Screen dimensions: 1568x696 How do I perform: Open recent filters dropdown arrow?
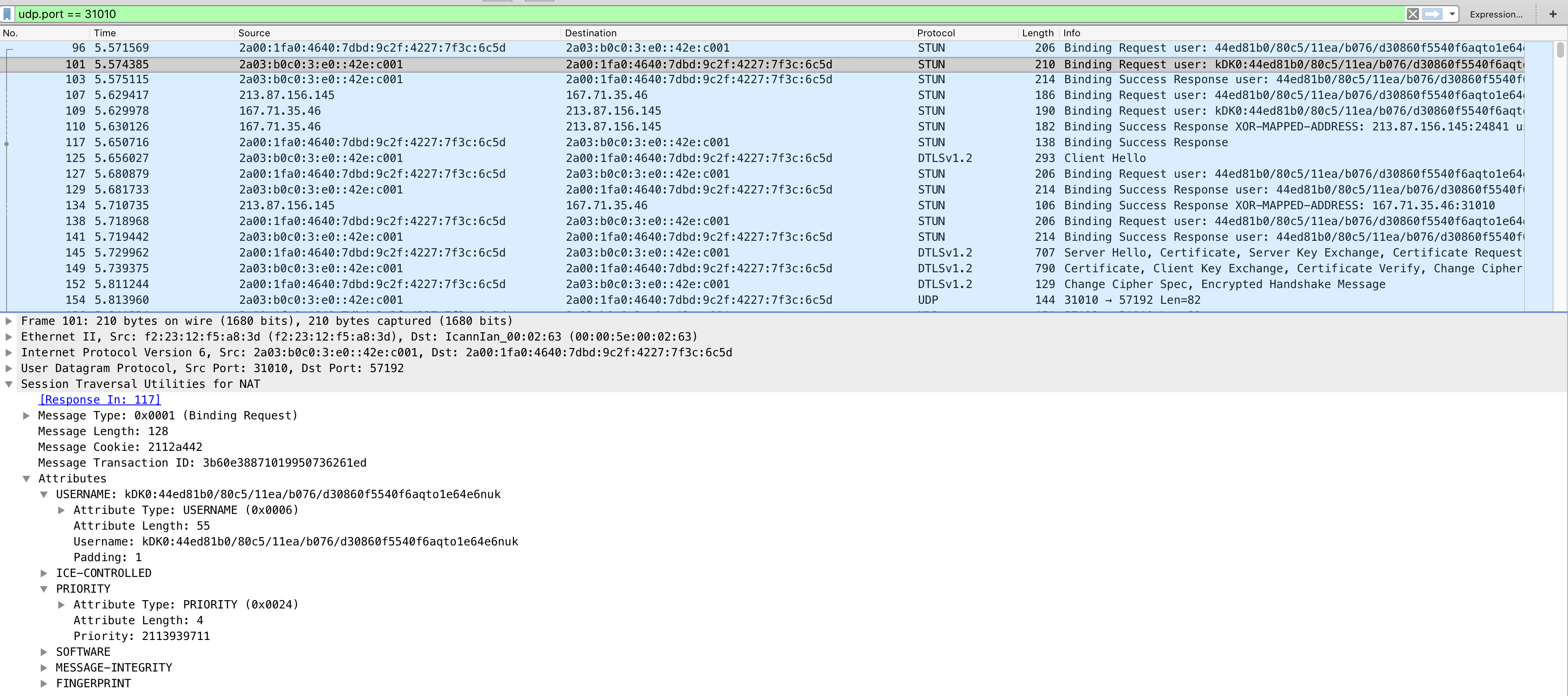pos(1452,14)
